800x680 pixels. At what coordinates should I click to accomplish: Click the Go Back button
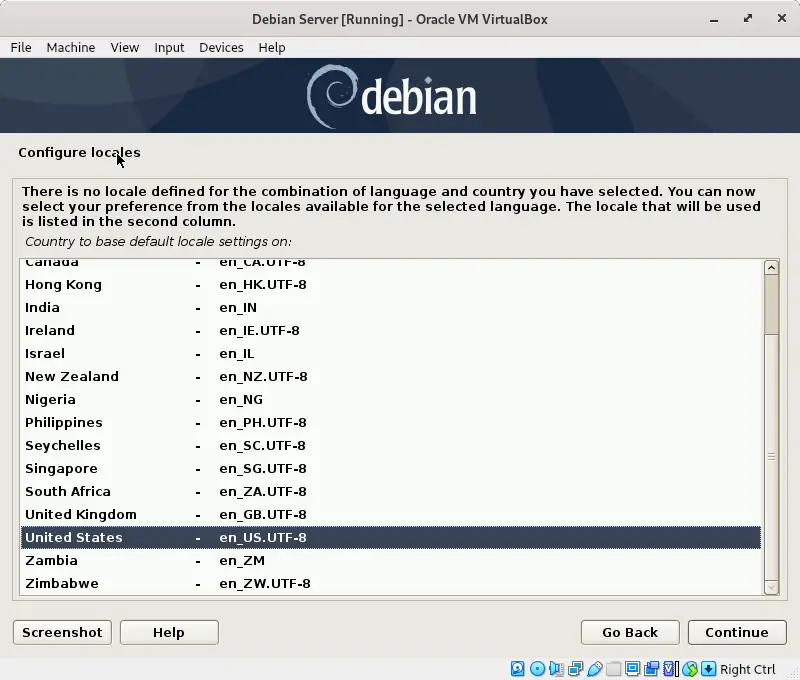point(630,633)
